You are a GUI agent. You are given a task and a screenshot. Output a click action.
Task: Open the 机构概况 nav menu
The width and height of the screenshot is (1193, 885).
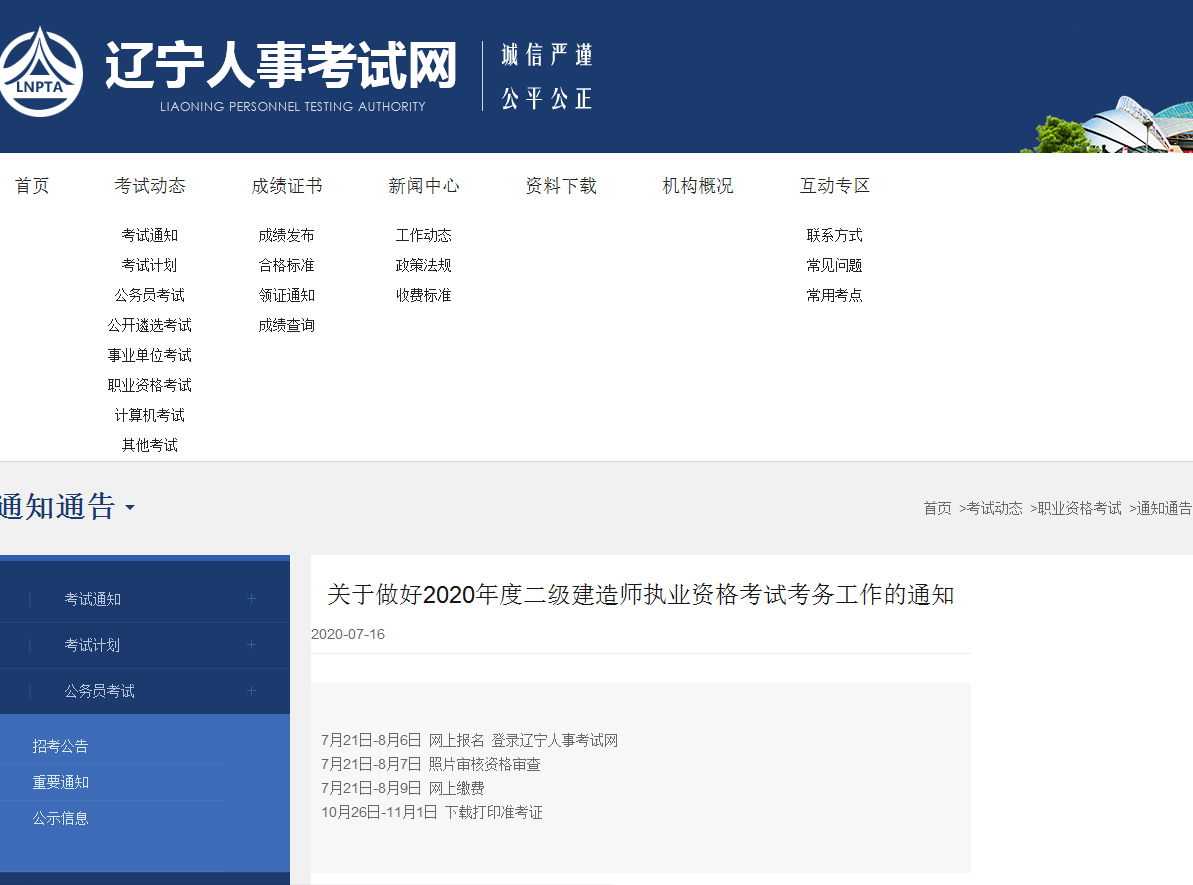(x=698, y=186)
